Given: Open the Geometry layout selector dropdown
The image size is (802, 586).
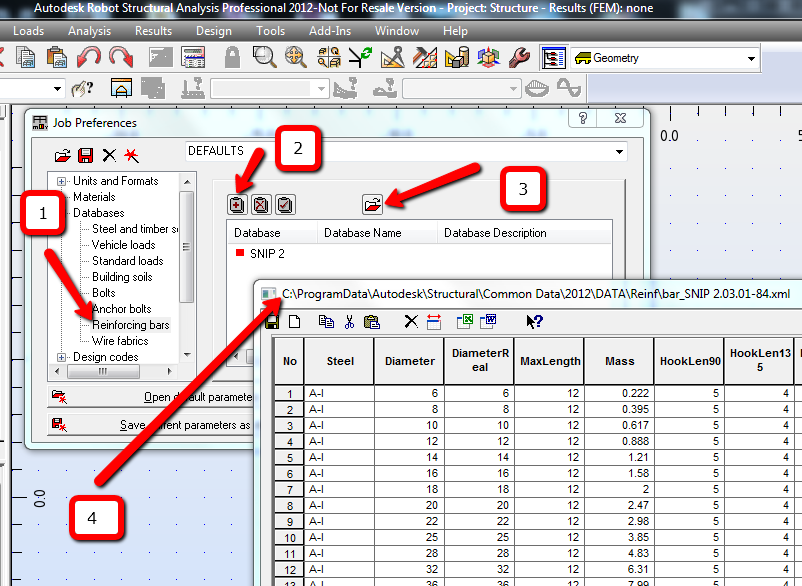Looking at the screenshot, I should tap(752, 58).
